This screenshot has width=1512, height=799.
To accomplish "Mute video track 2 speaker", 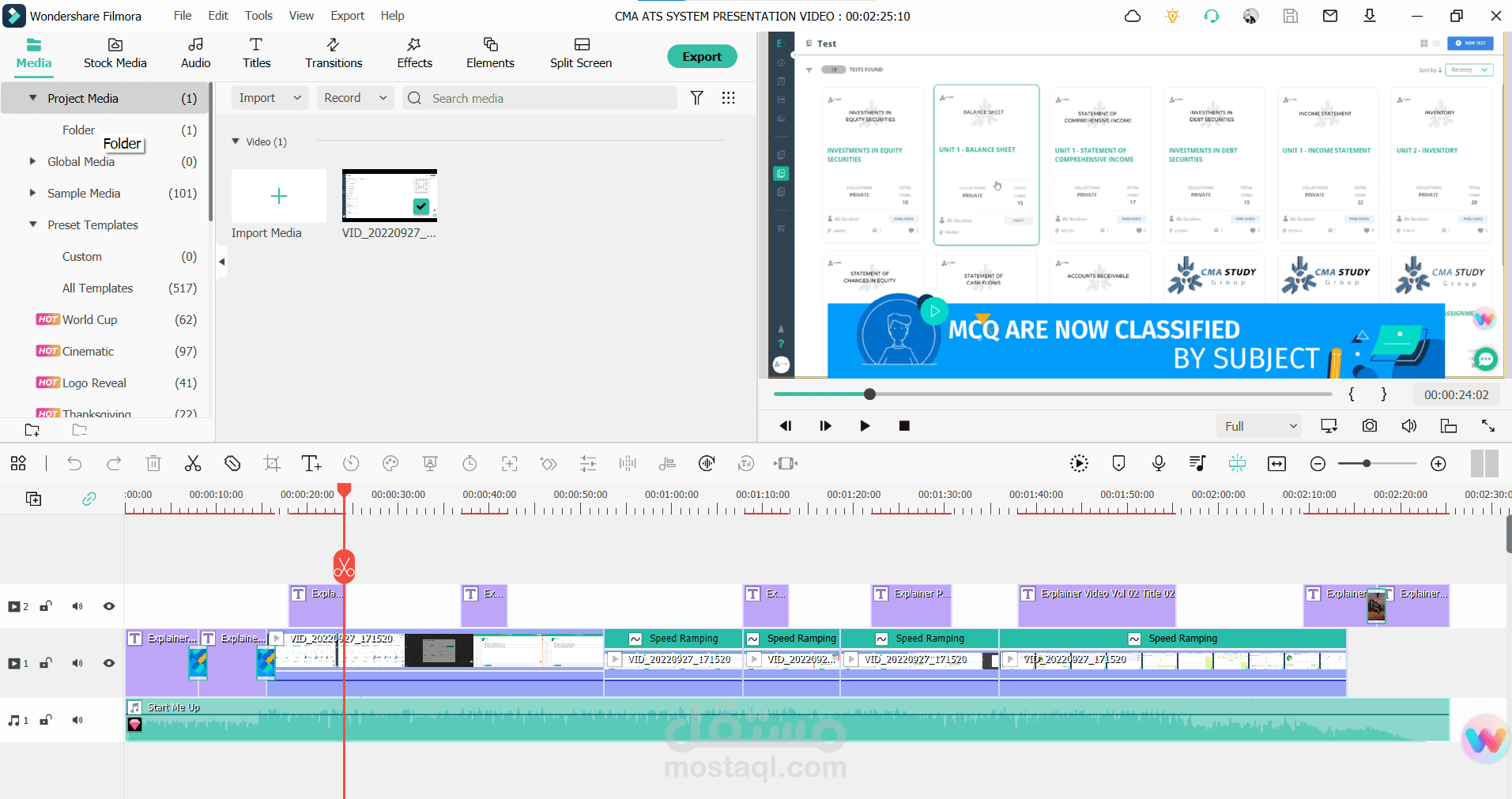I will tap(77, 606).
